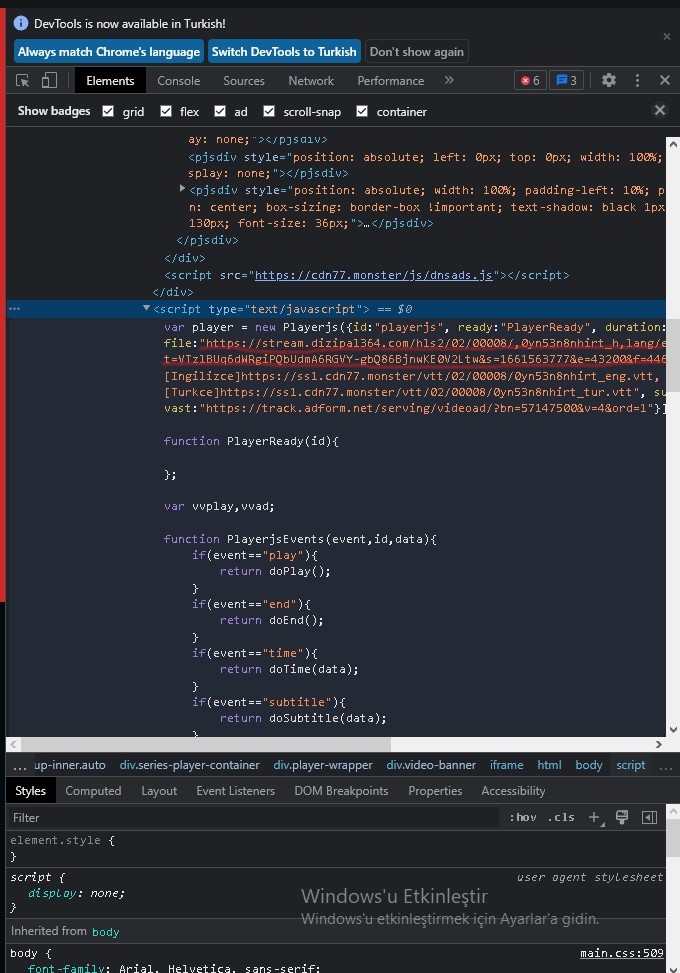Viewport: 680px width, 973px height.
Task: Select the 'return doPlay();' line
Action: click(275, 572)
